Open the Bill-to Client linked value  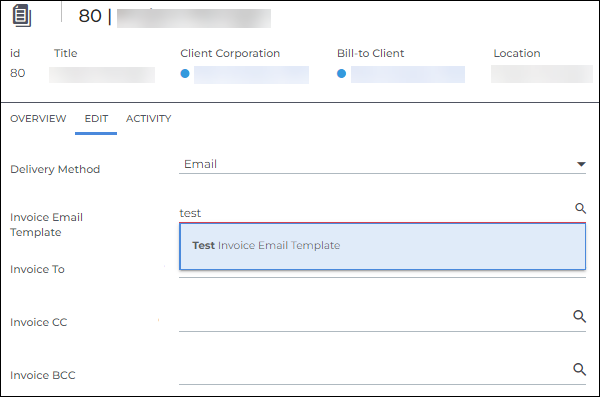(408, 74)
